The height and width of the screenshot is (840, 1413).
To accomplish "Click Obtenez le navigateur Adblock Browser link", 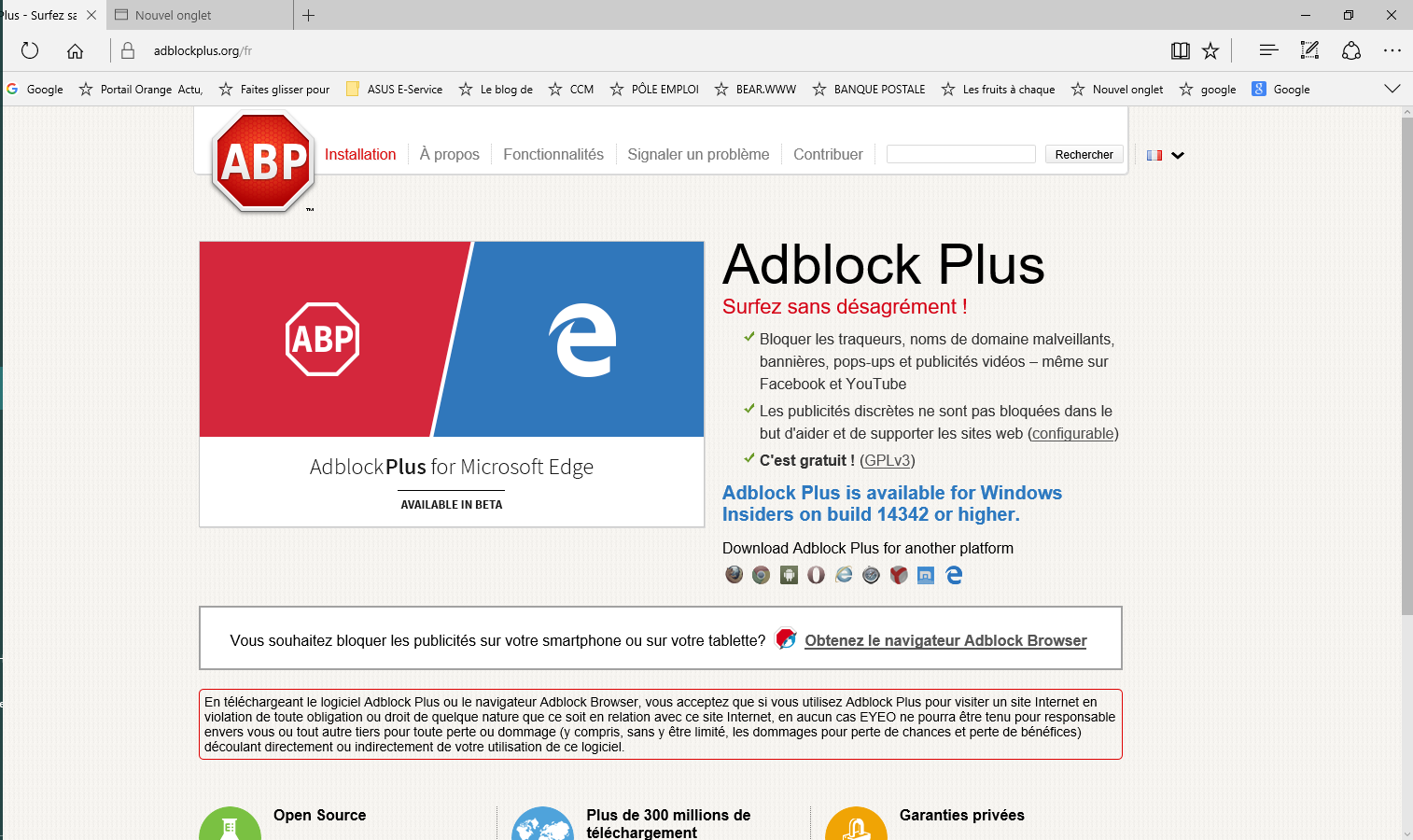I will (x=945, y=641).
